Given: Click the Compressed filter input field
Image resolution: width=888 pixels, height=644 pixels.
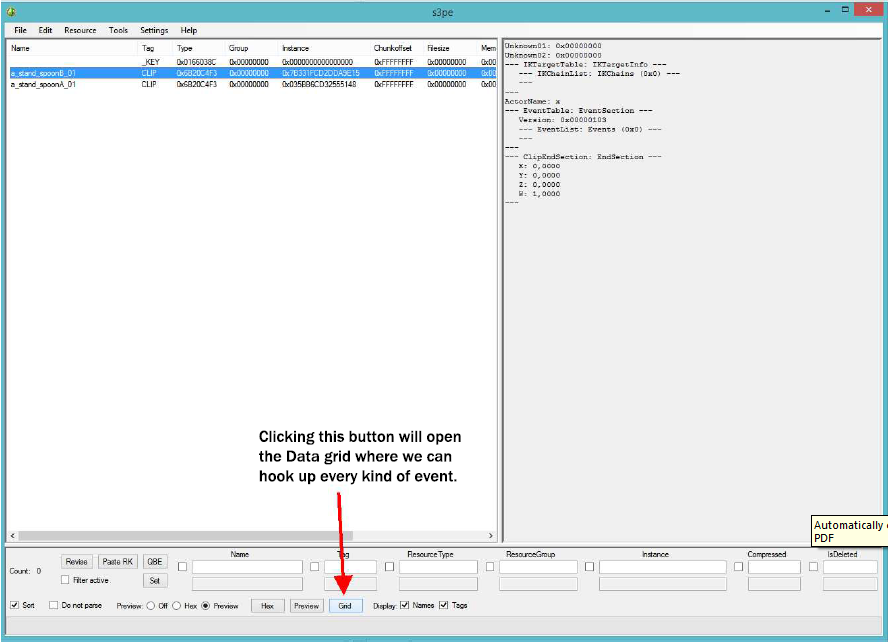Looking at the screenshot, I should point(774,567).
